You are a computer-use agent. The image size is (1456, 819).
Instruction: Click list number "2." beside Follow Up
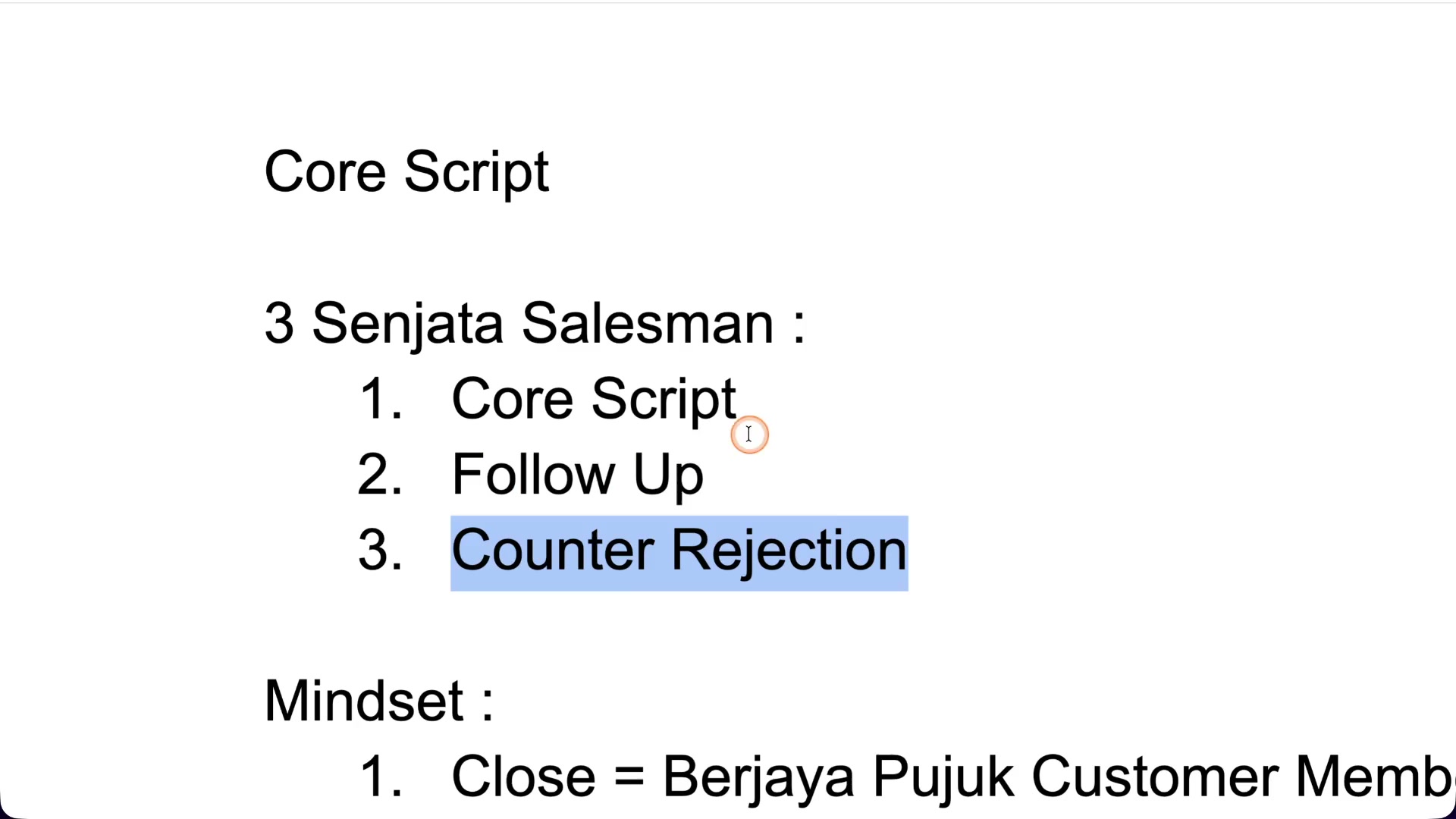pos(380,475)
